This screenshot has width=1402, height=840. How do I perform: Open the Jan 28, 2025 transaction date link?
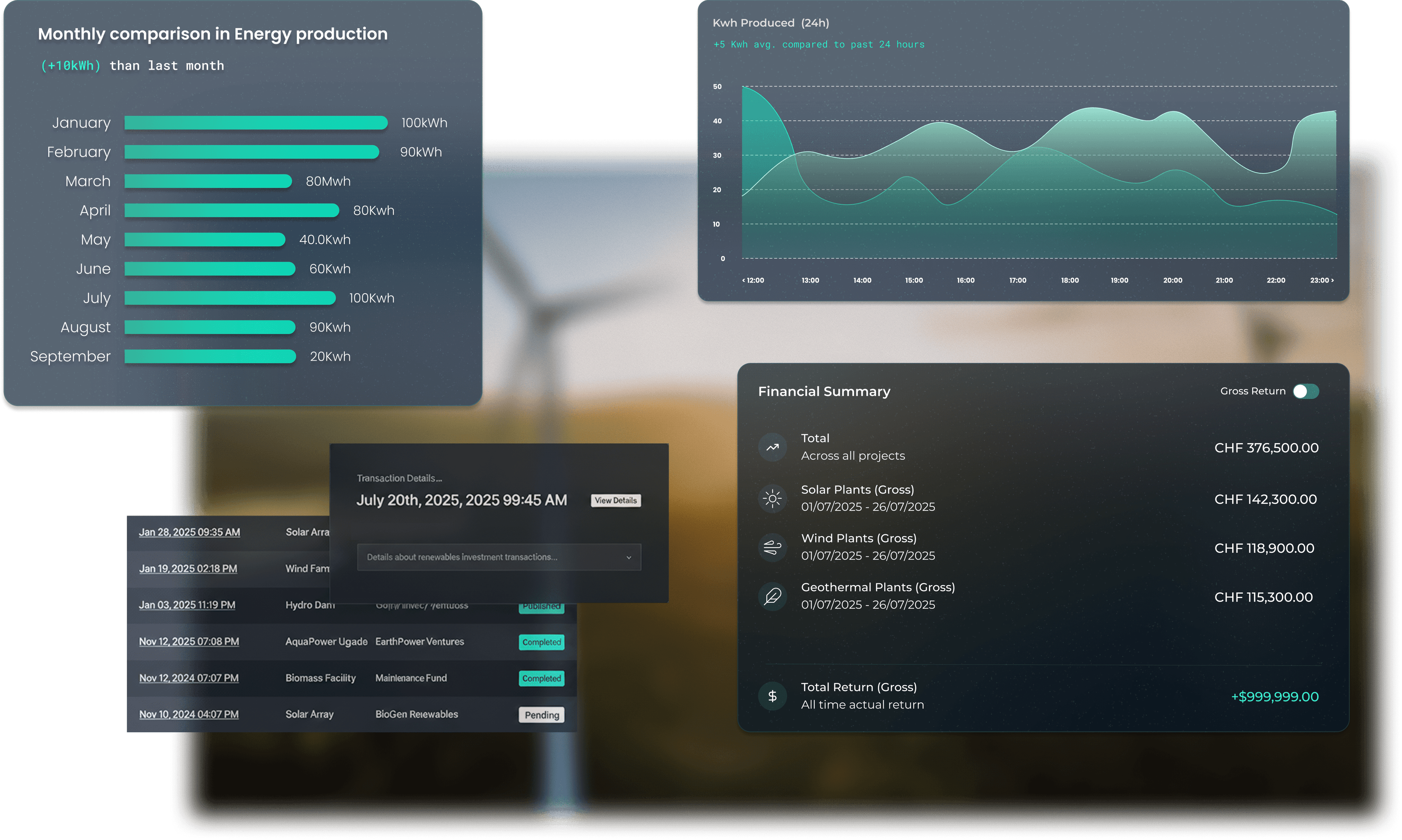click(x=189, y=532)
